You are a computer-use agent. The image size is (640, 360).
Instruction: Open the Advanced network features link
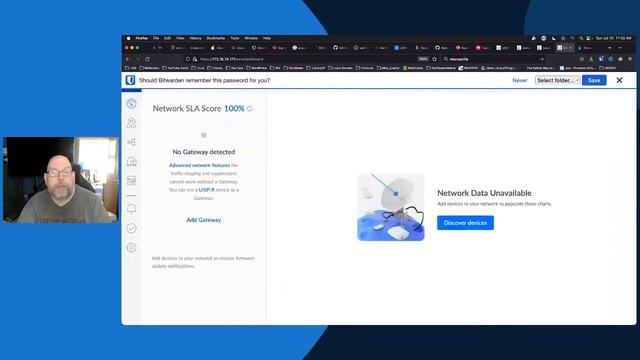pos(200,165)
